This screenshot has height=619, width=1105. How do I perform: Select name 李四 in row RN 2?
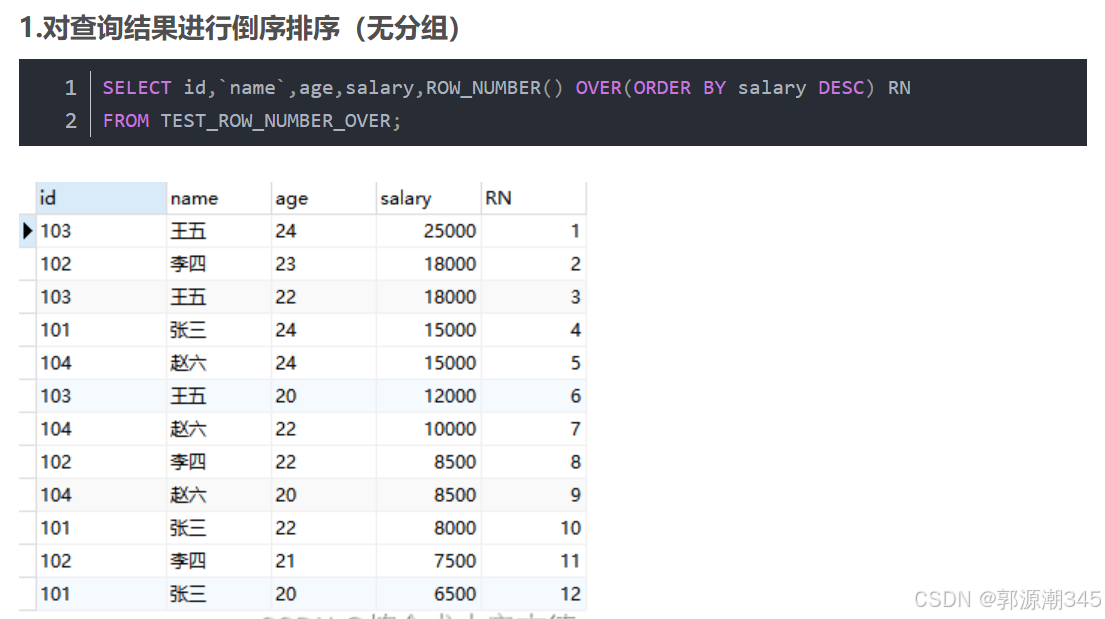[x=218, y=264]
